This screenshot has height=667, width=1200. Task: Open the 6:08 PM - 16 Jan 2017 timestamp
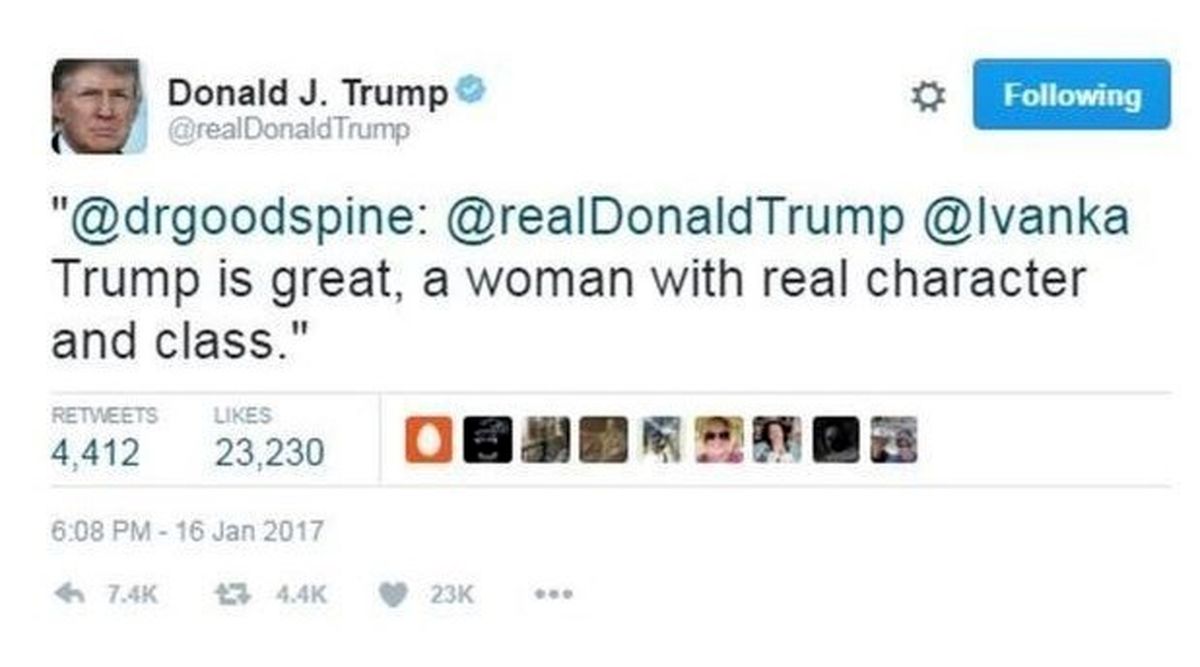click(187, 530)
